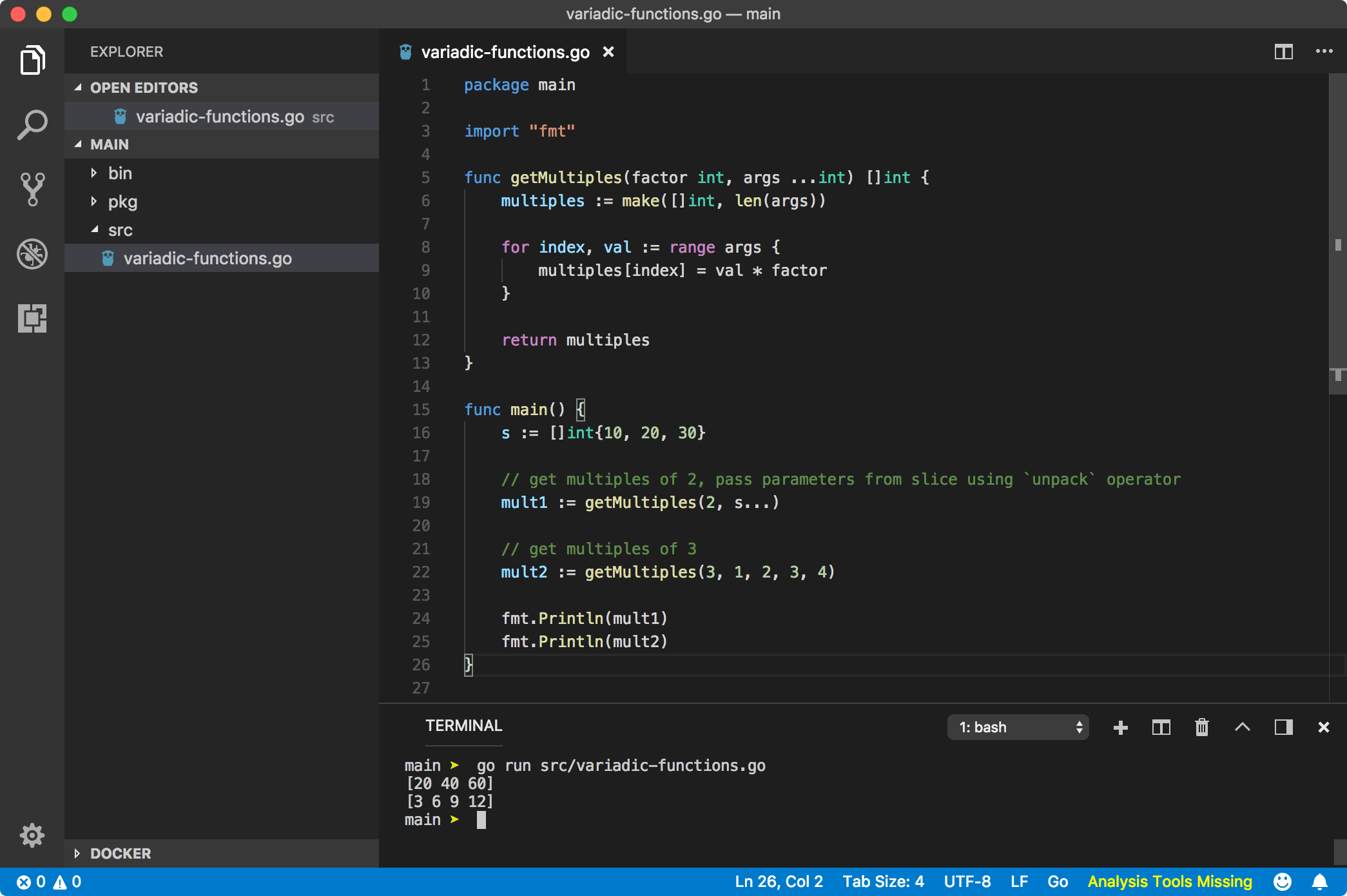The image size is (1347, 896).
Task: Open the Debug view icon
Action: click(32, 253)
